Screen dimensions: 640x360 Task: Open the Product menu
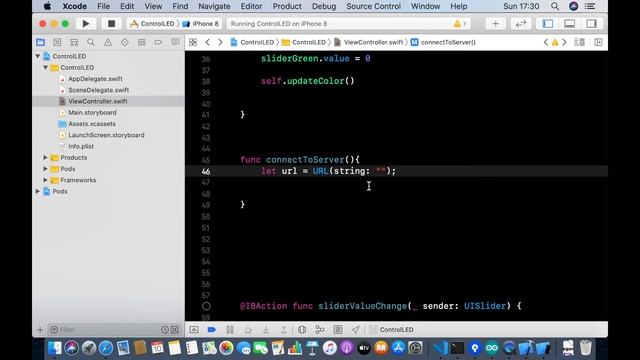(x=287, y=6)
